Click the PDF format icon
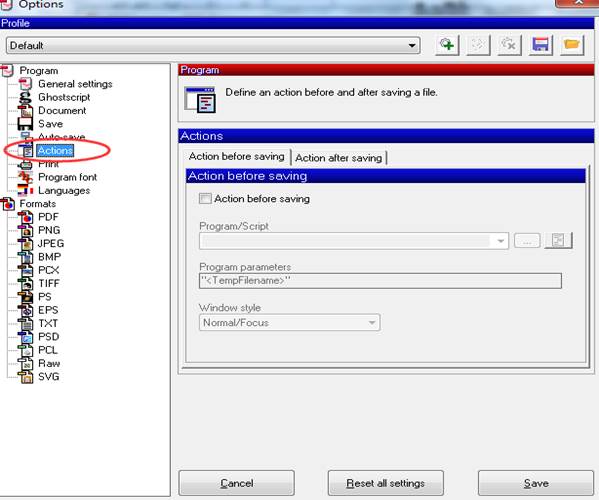 pos(26,217)
